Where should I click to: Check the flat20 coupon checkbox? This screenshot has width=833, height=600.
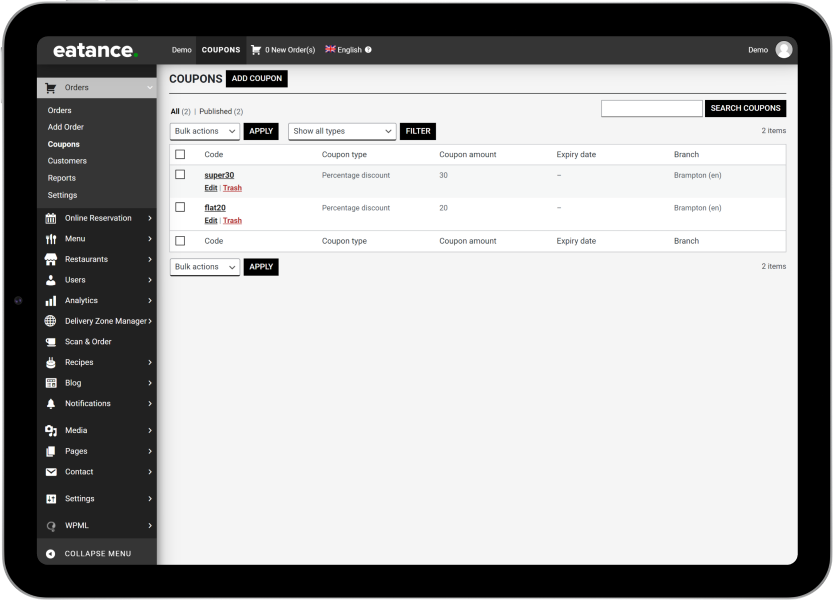pos(180,207)
